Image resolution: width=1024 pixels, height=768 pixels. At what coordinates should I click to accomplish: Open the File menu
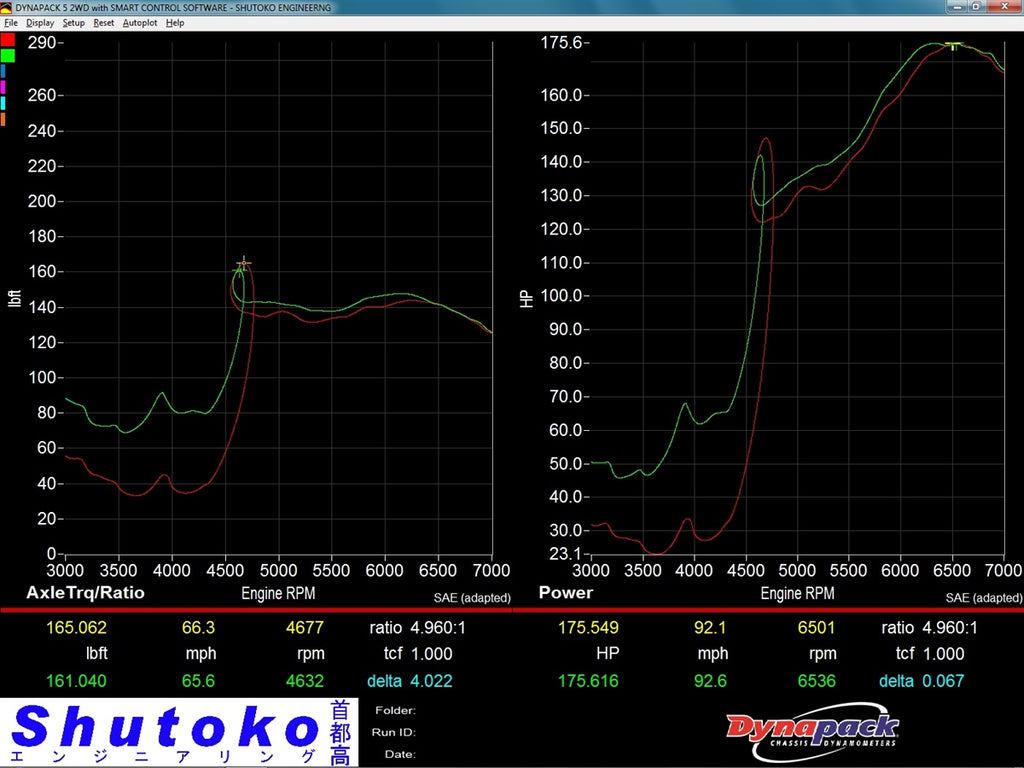[x=10, y=23]
